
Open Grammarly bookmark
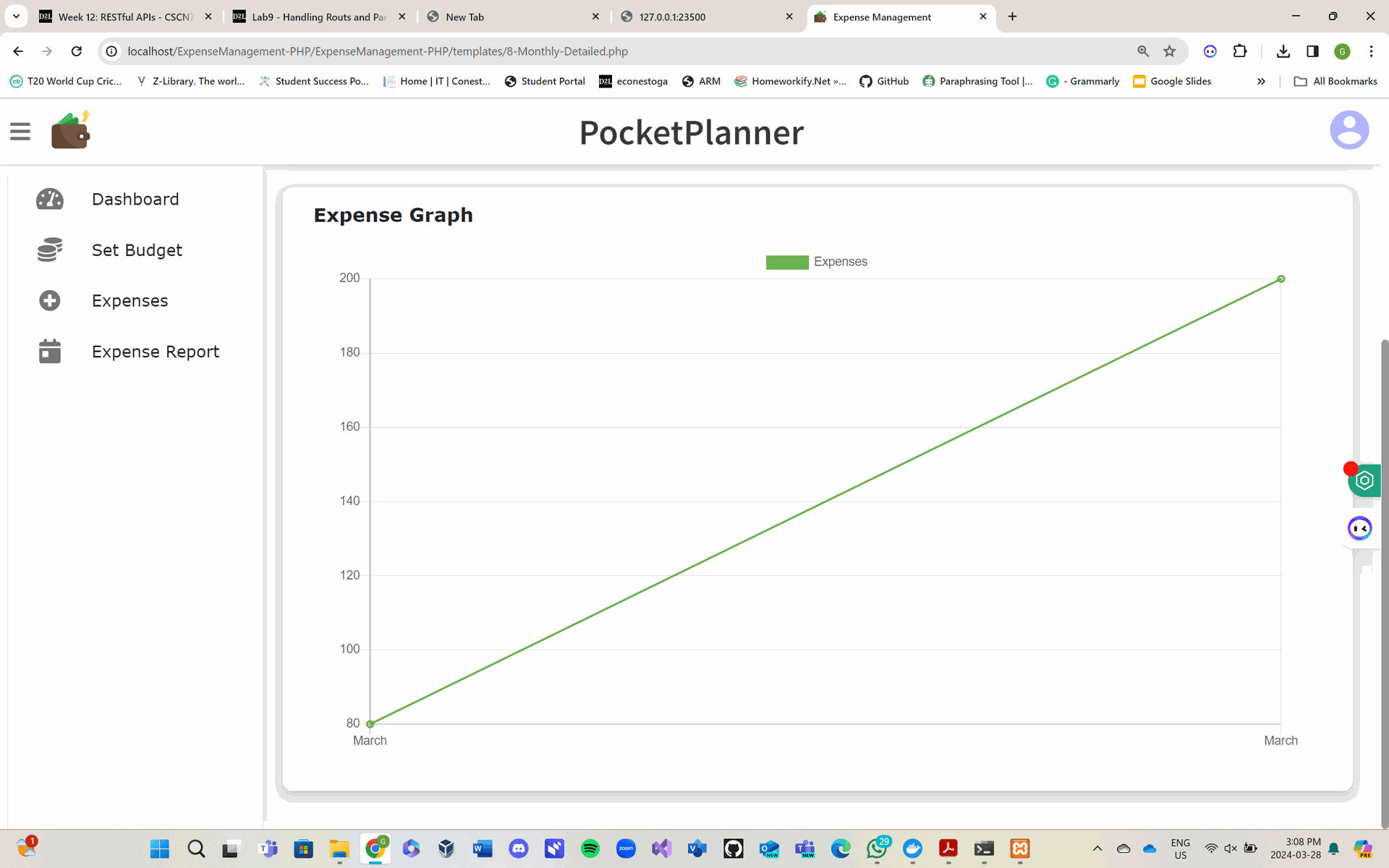tap(1083, 81)
